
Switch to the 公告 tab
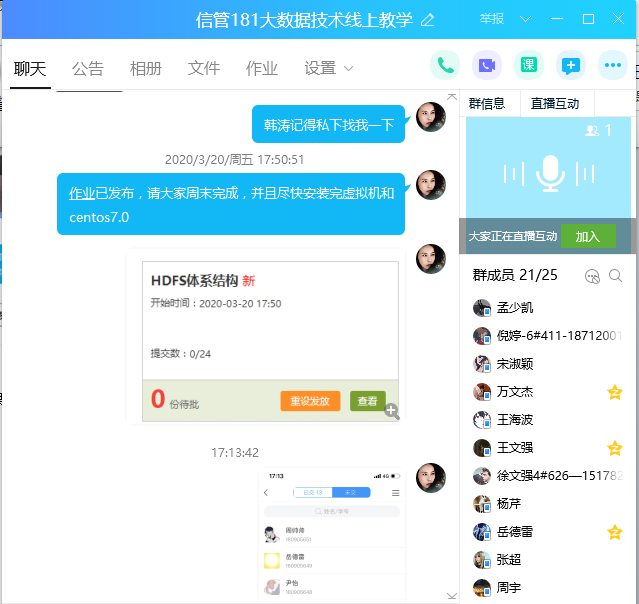click(88, 69)
